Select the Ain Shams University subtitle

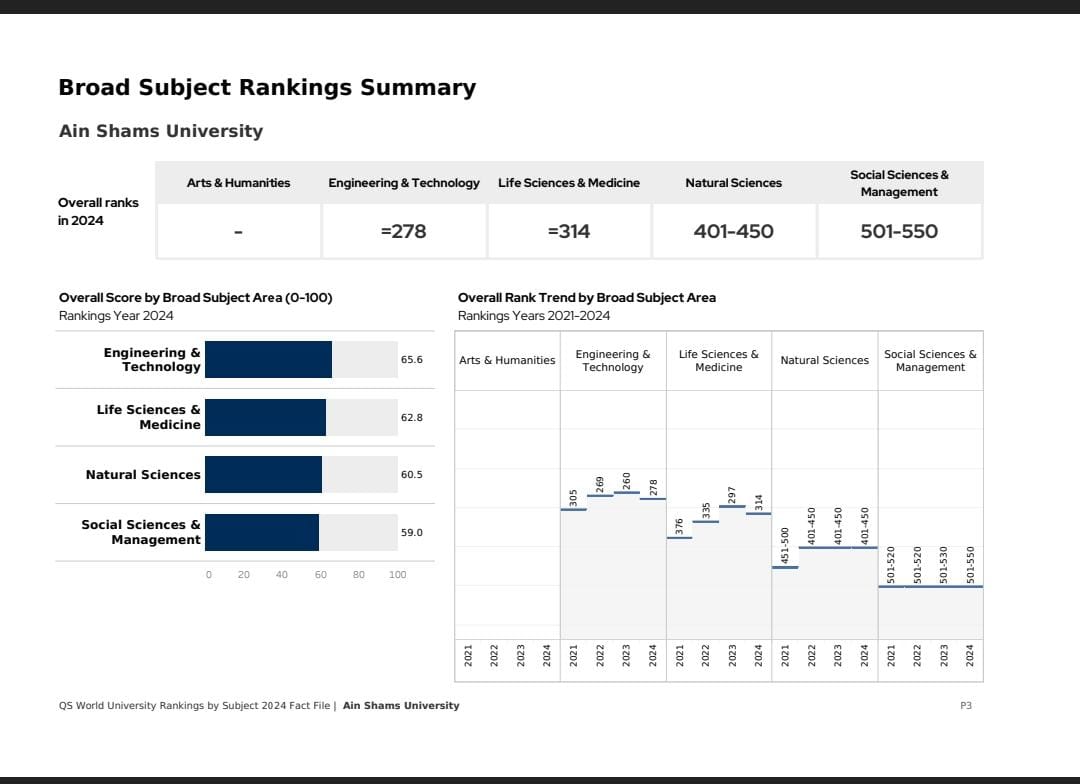(x=160, y=131)
